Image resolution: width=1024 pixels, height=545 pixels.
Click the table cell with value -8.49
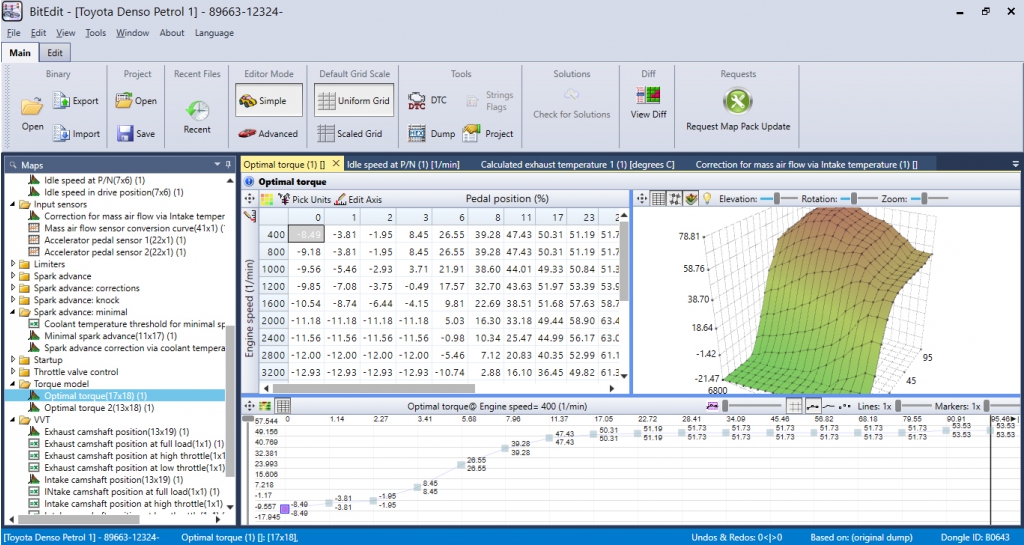(x=306, y=234)
